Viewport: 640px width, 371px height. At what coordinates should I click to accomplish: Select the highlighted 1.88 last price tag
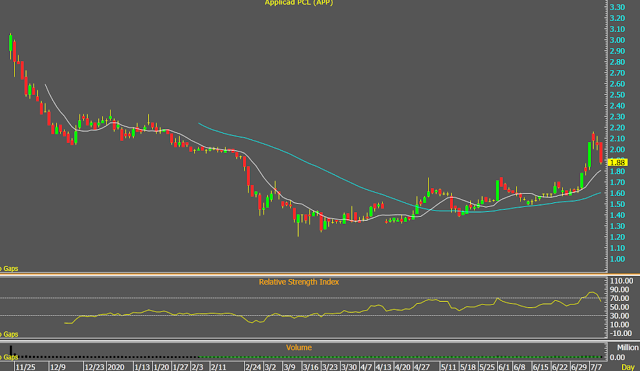tap(617, 162)
